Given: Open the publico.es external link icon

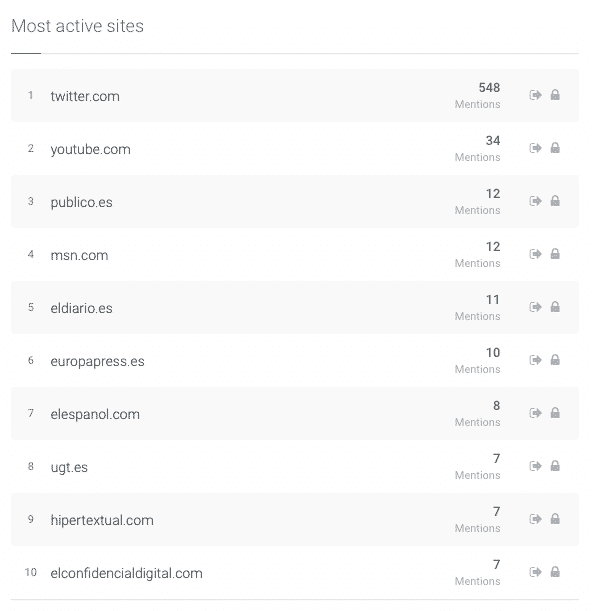Looking at the screenshot, I should coord(535,201).
